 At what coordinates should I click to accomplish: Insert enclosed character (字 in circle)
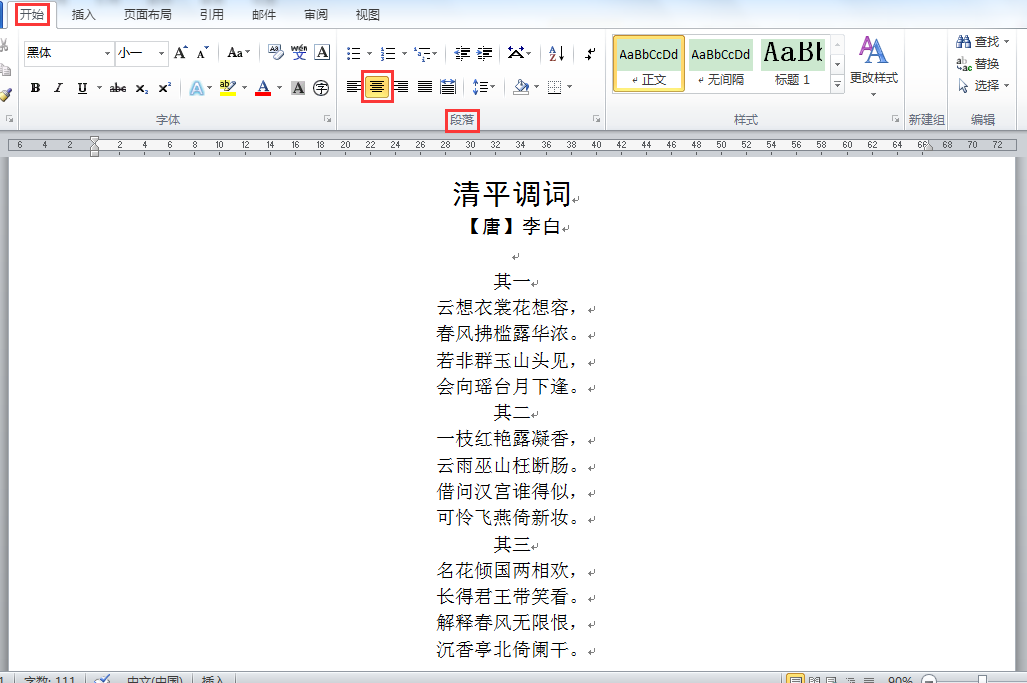click(321, 88)
